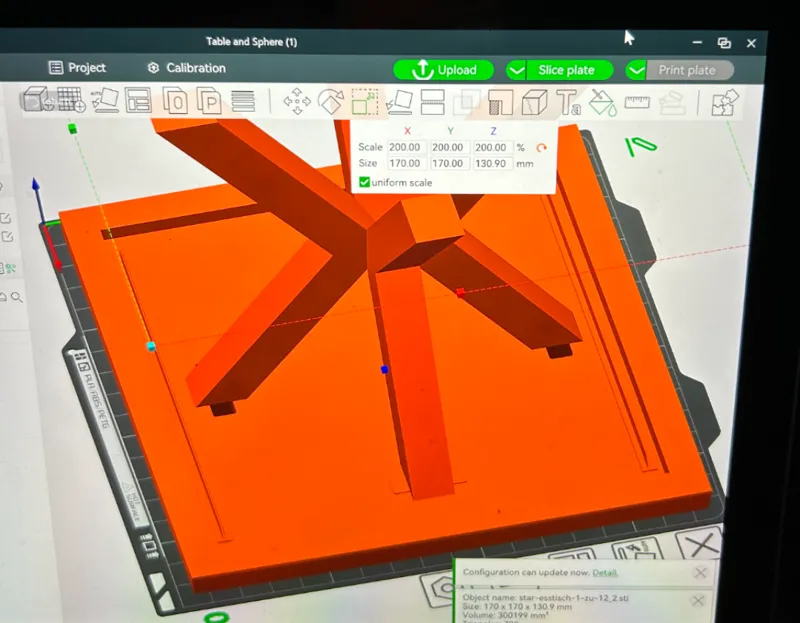Click the red X scale handle
800x623 pixels.
[x=461, y=292]
